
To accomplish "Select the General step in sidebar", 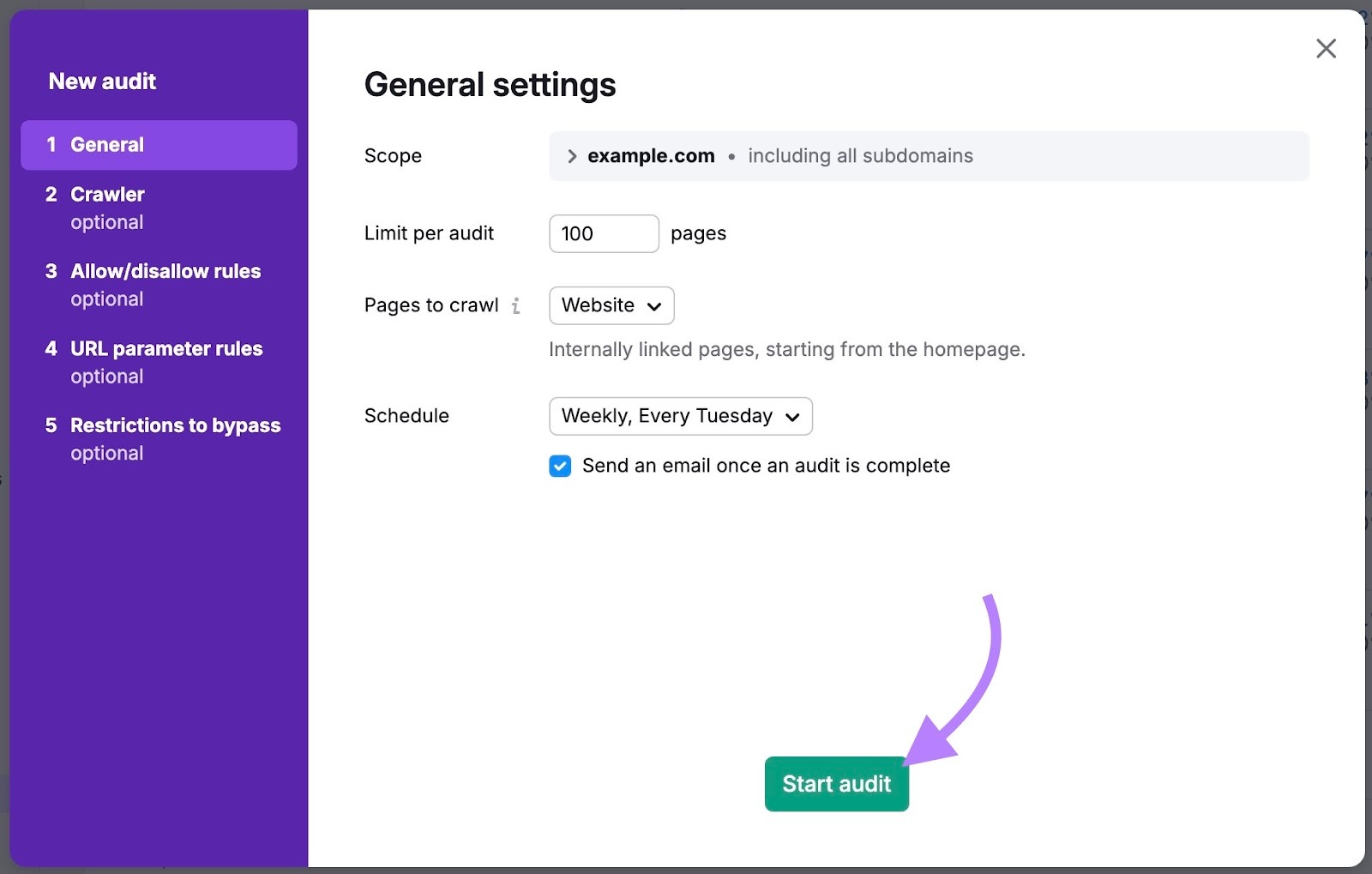I will point(107,144).
